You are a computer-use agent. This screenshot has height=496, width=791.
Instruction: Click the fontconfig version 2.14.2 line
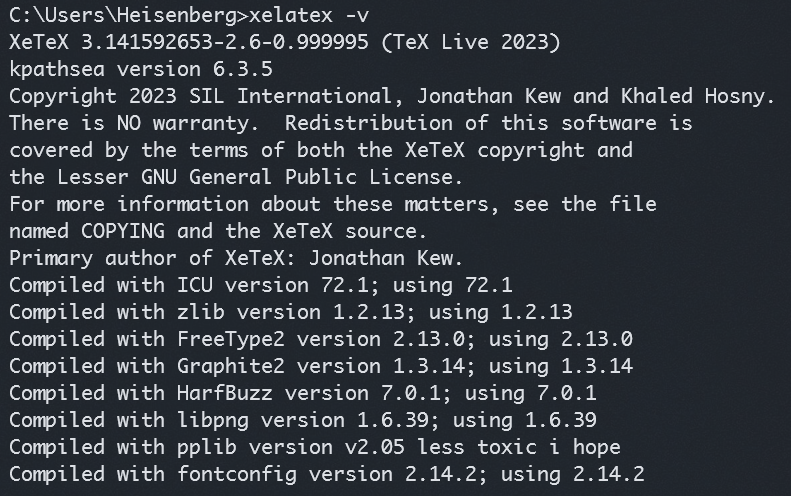coord(327,474)
